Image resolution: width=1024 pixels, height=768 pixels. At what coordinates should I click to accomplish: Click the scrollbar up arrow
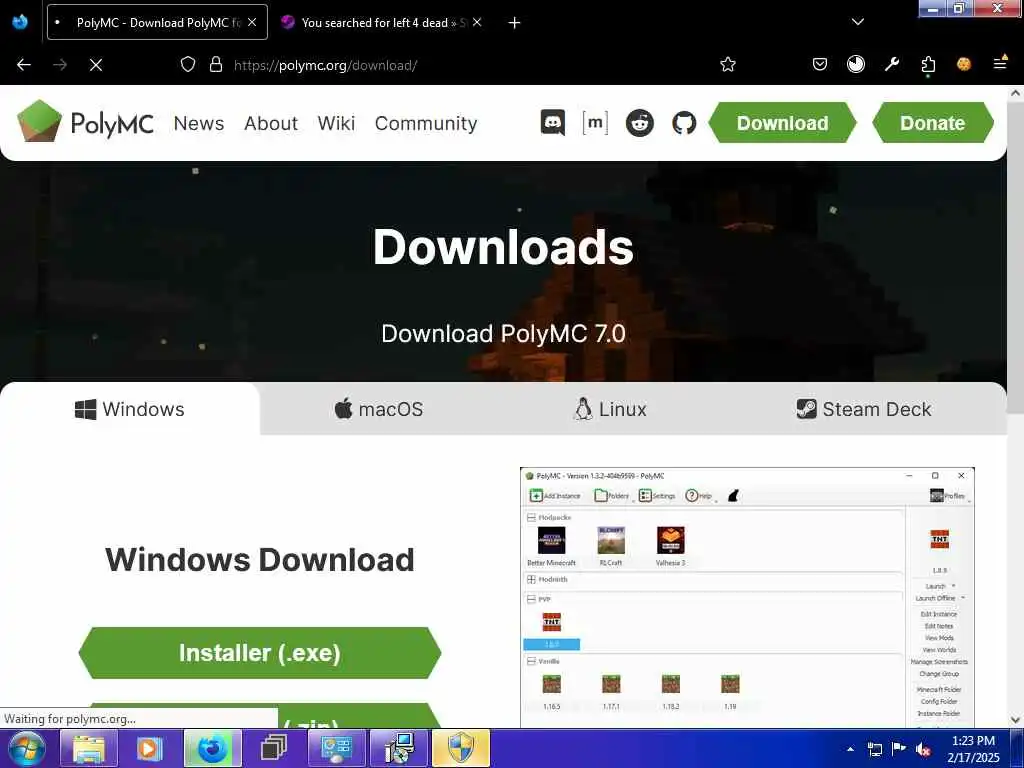point(1015,93)
